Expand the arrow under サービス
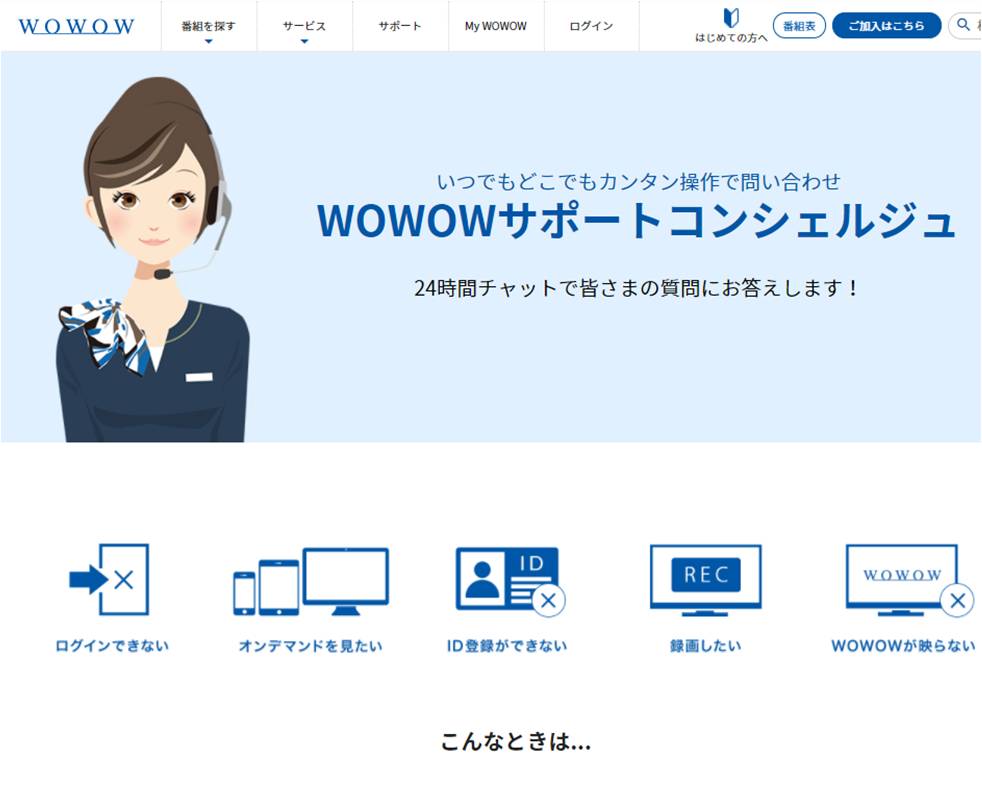 [x=304, y=41]
